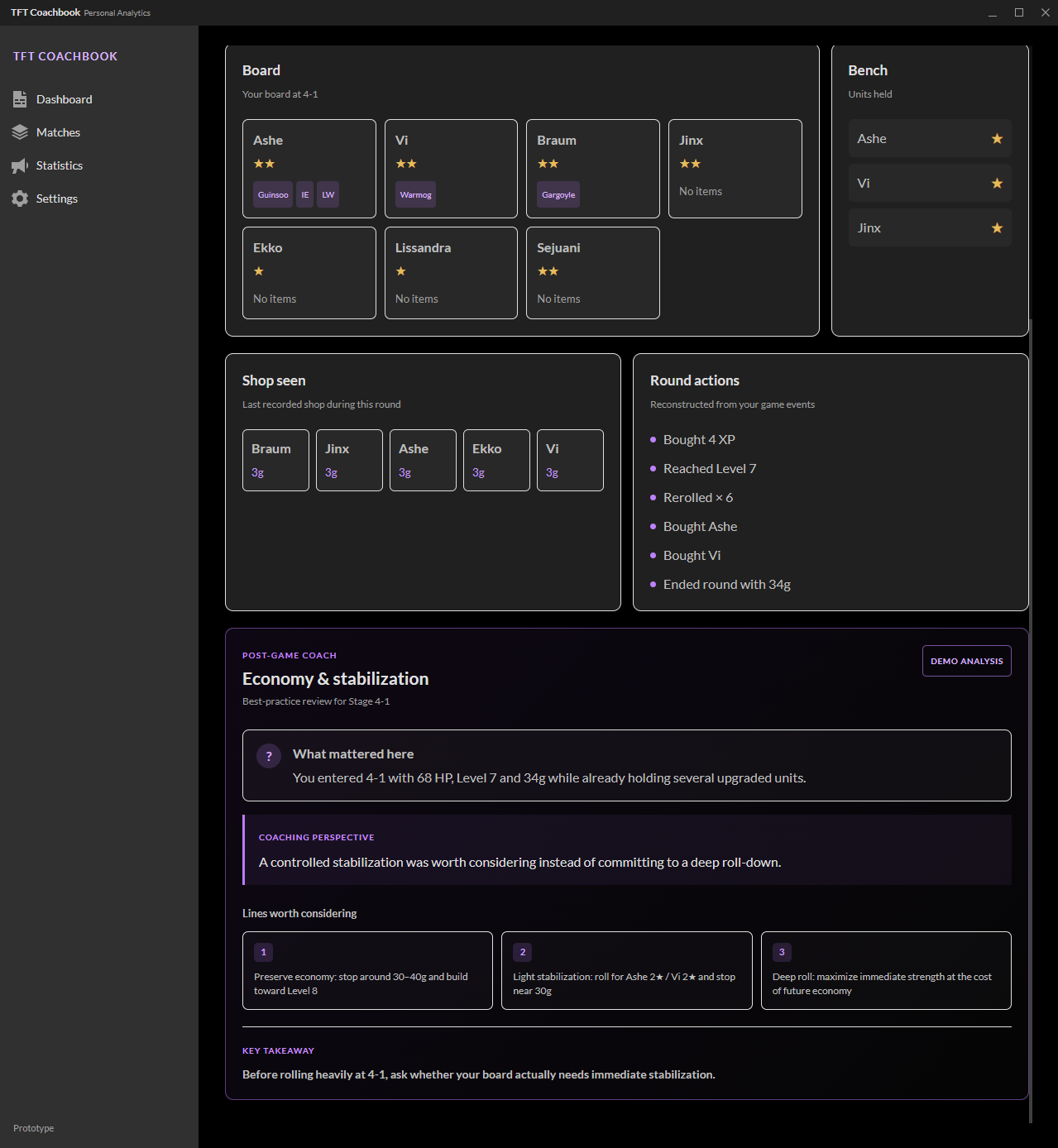
Task: Click the Matches layers icon
Action: click(20, 132)
